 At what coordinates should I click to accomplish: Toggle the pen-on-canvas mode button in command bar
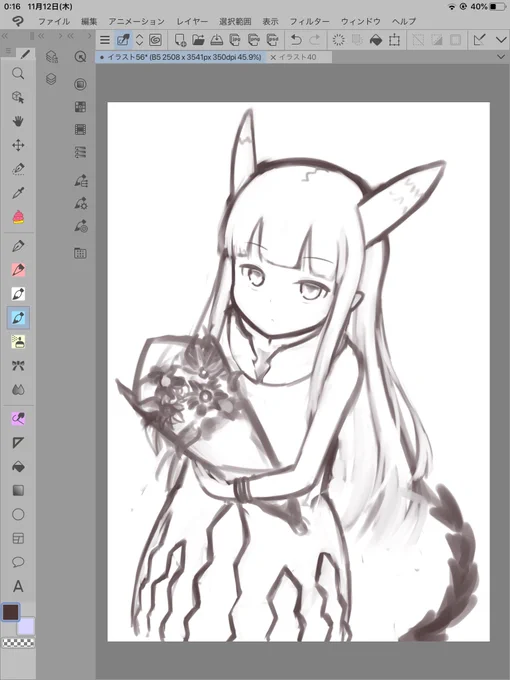123,40
